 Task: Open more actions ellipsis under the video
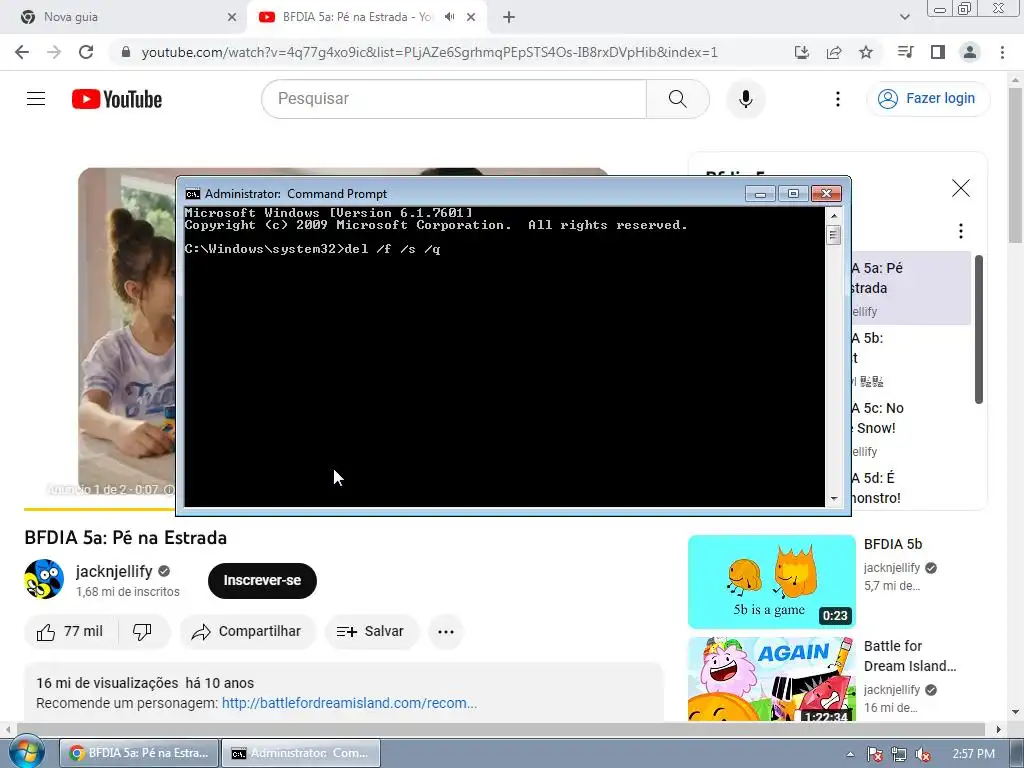[446, 632]
